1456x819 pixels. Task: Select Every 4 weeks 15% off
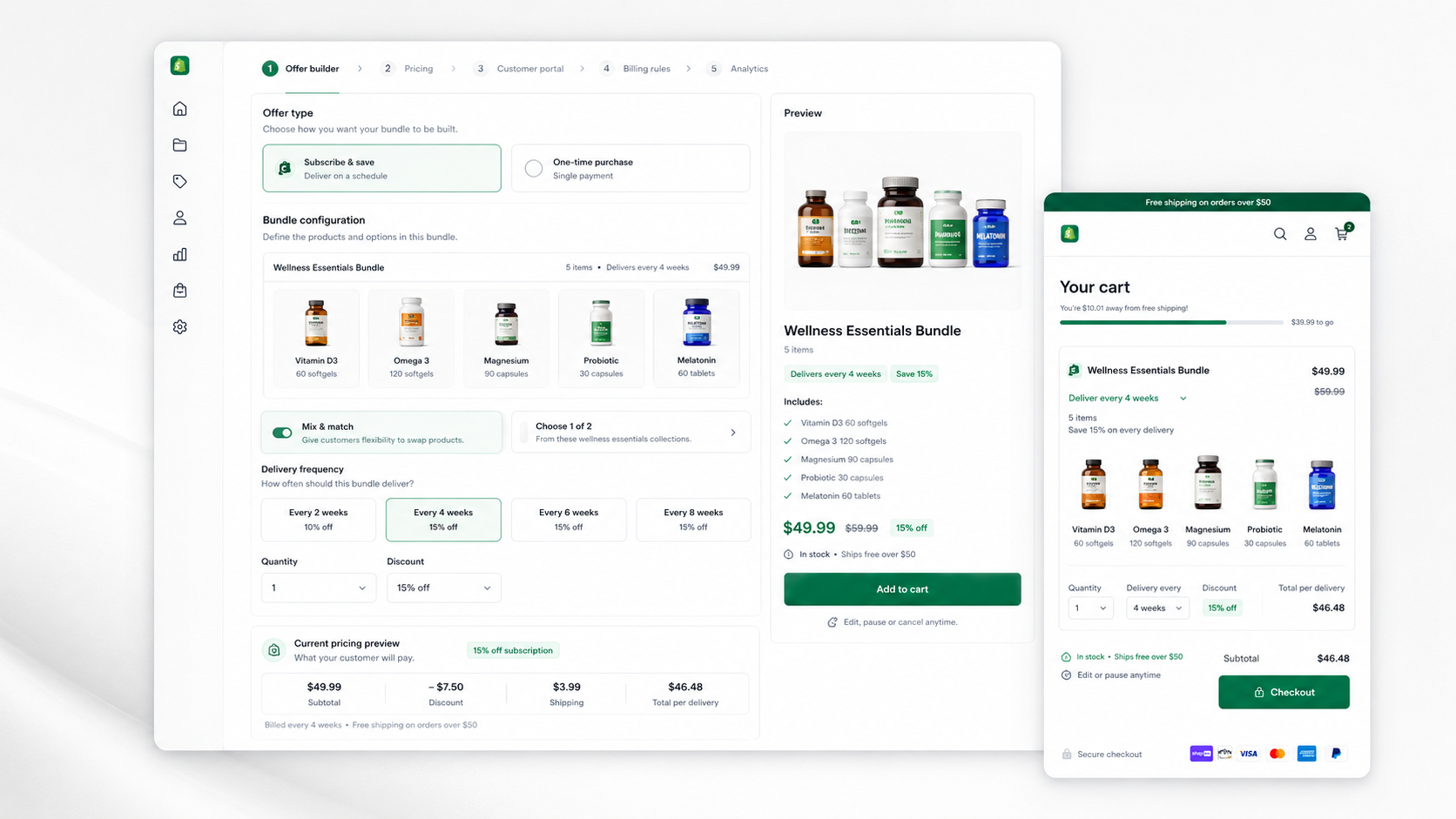pyautogui.click(x=443, y=520)
